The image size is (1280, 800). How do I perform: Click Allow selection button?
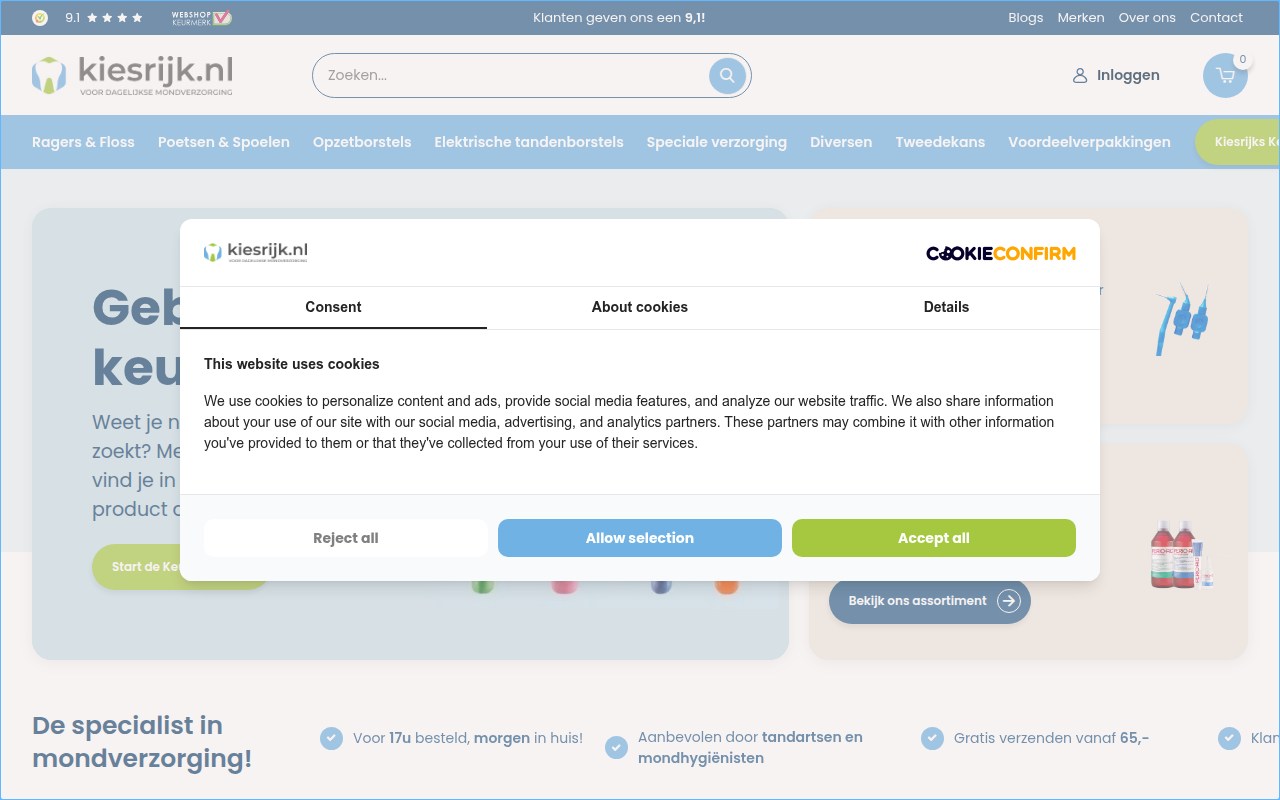[640, 538]
